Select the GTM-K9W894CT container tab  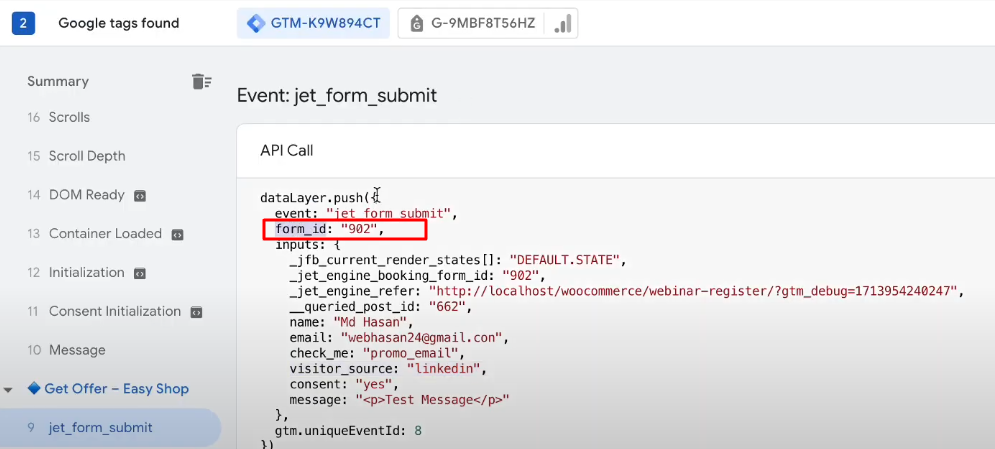tap(313, 23)
